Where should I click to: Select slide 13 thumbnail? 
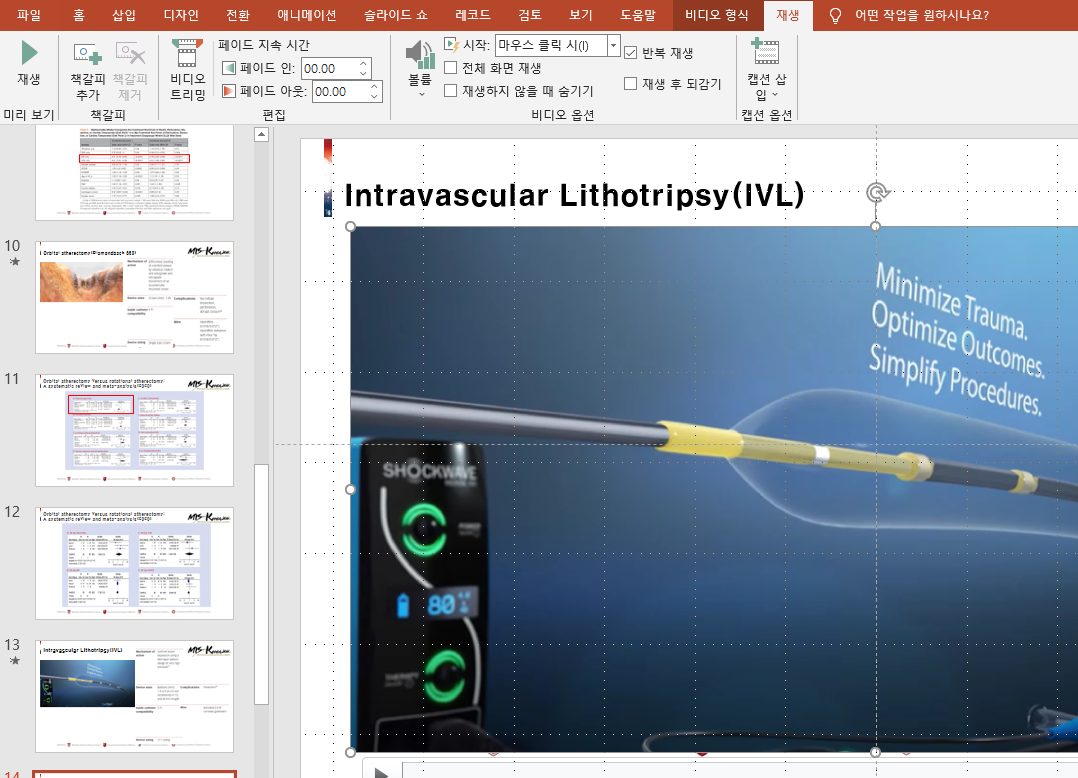(x=135, y=696)
